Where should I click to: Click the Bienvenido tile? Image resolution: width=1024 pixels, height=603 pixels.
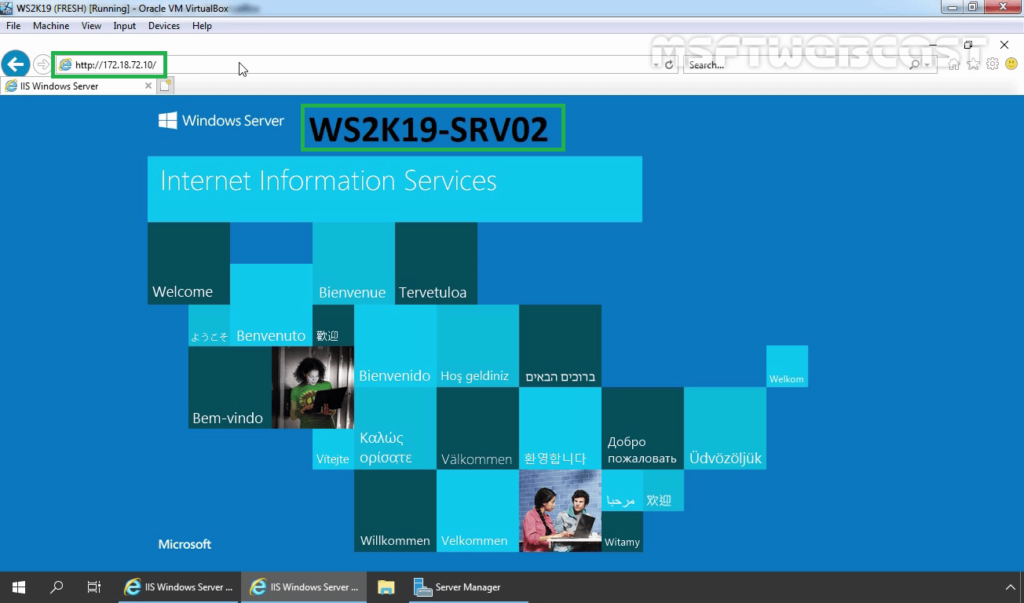pos(395,346)
